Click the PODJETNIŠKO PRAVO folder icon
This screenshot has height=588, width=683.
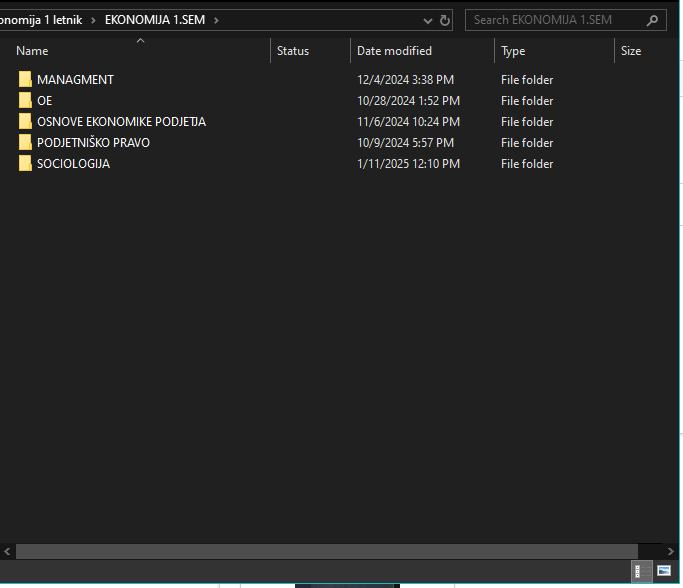tap(25, 143)
